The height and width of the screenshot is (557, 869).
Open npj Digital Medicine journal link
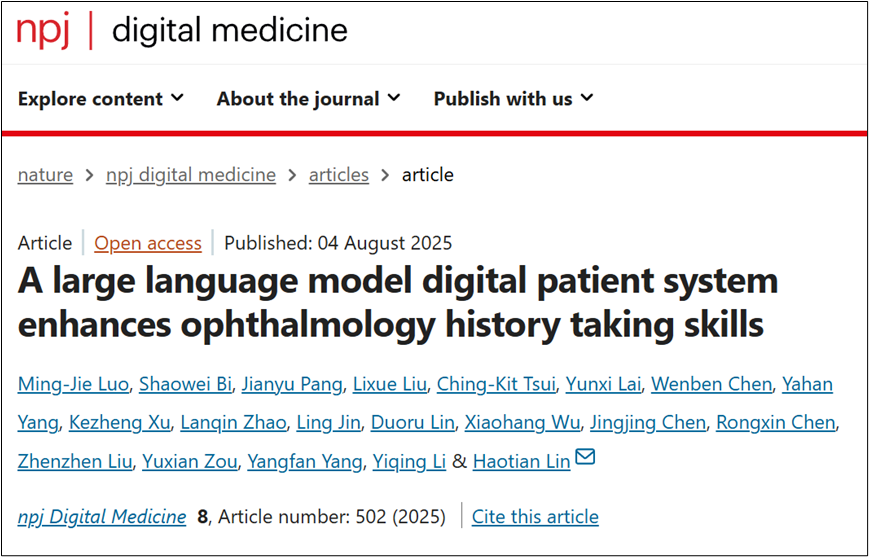102,517
